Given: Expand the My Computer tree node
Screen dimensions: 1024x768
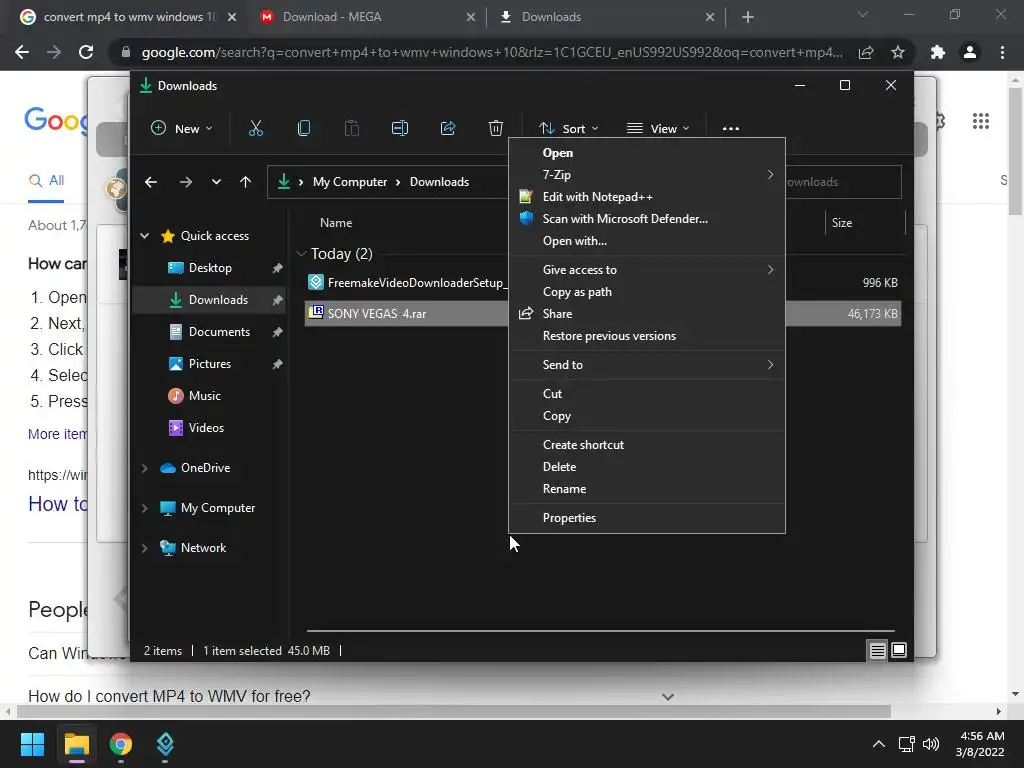Looking at the screenshot, I should (x=144, y=508).
